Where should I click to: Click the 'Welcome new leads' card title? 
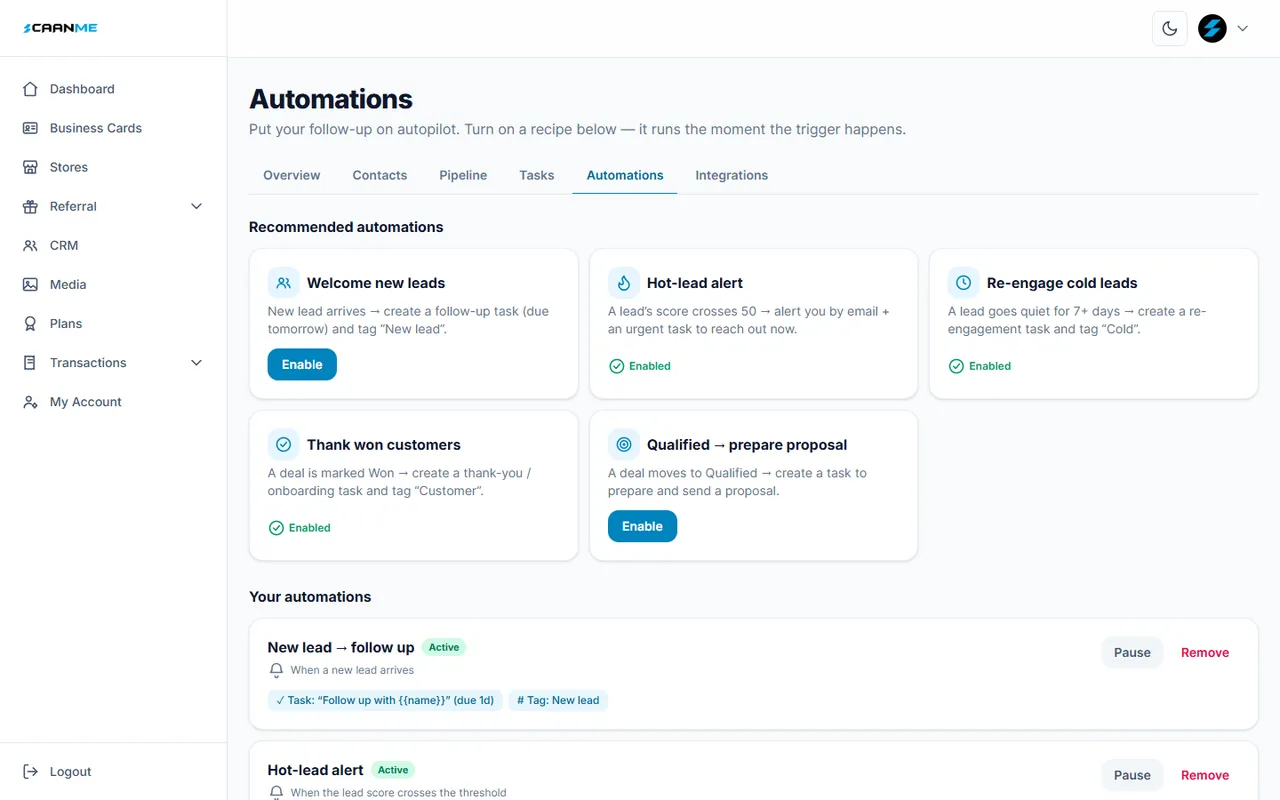point(376,283)
